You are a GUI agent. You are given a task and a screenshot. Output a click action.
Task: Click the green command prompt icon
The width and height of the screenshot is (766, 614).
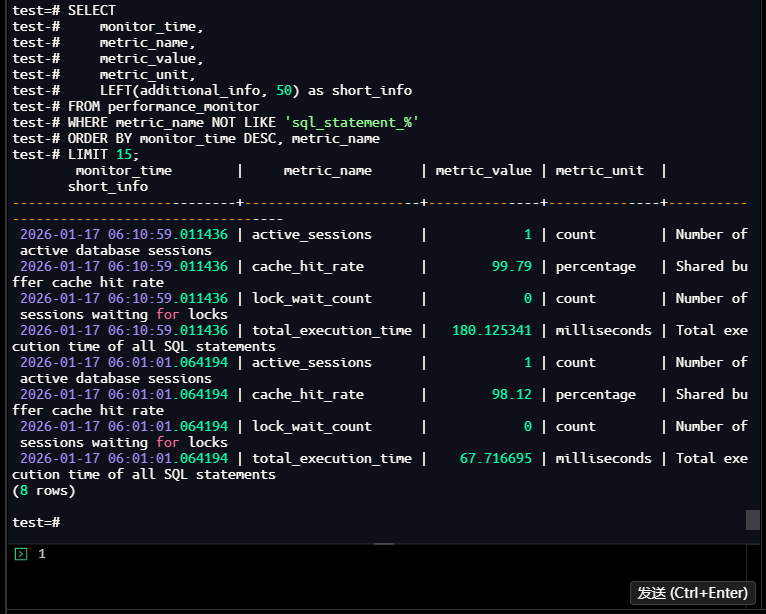click(x=21, y=554)
